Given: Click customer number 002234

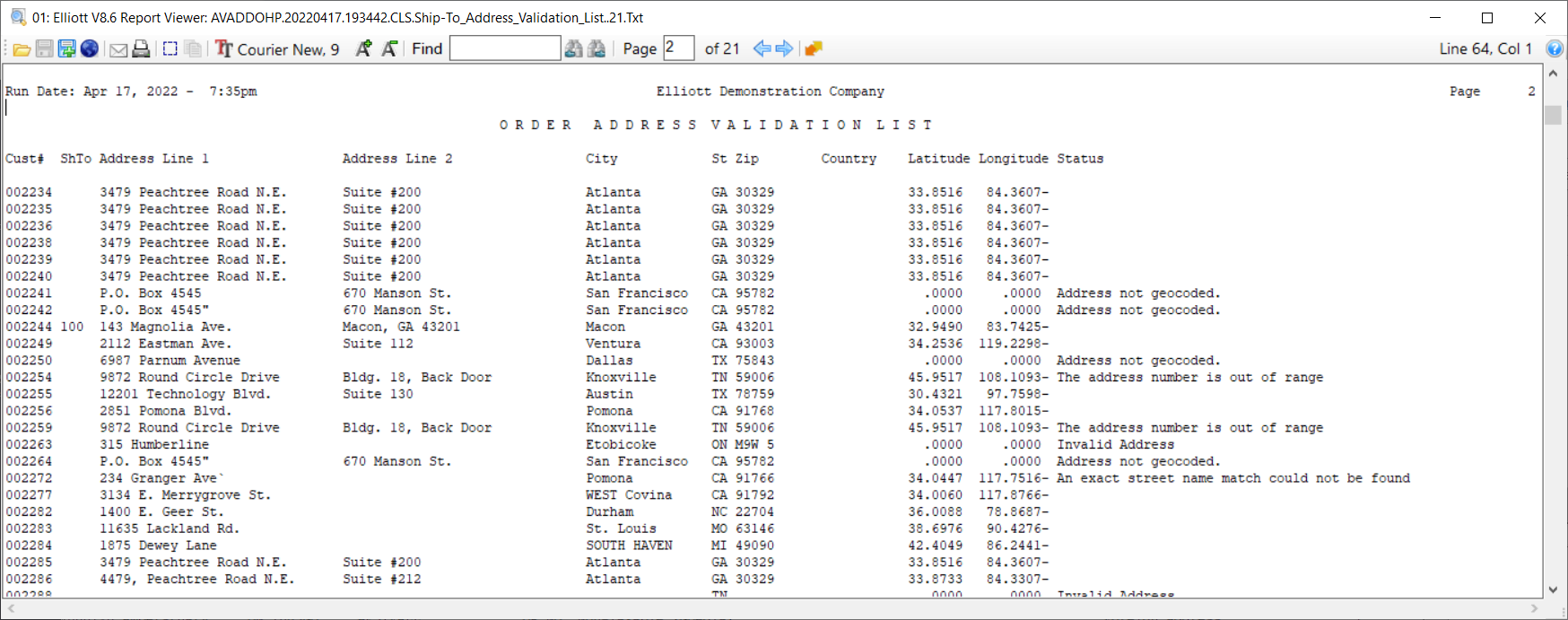Looking at the screenshot, I should pos(29,192).
